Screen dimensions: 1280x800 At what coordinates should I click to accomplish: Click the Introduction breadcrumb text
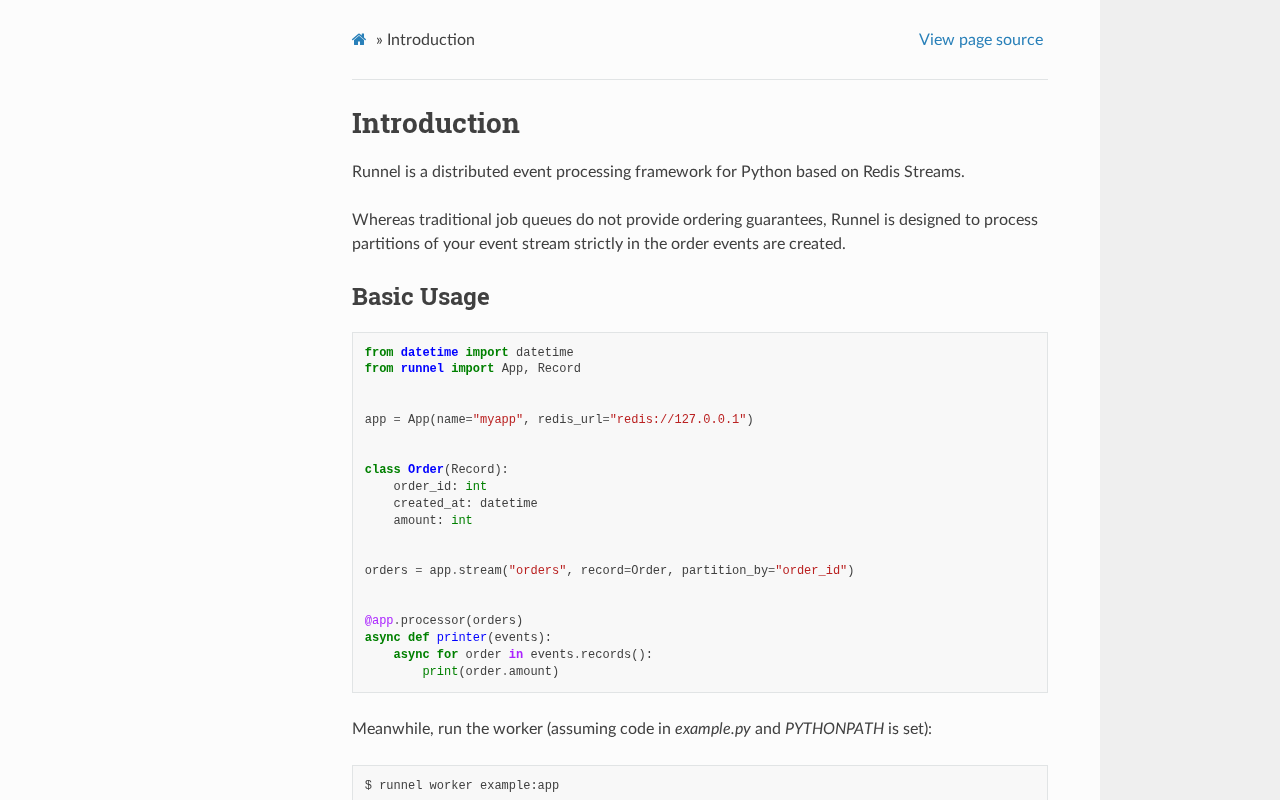(431, 40)
